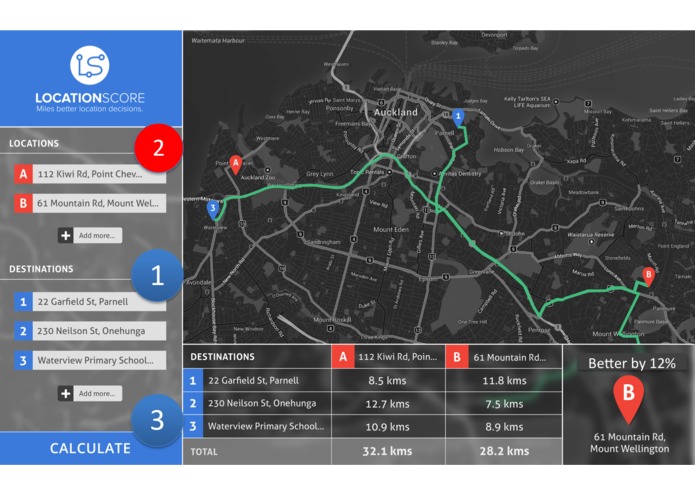
Task: Select the red B badge beside 61 Mountain Rd field
Action: [x=23, y=203]
